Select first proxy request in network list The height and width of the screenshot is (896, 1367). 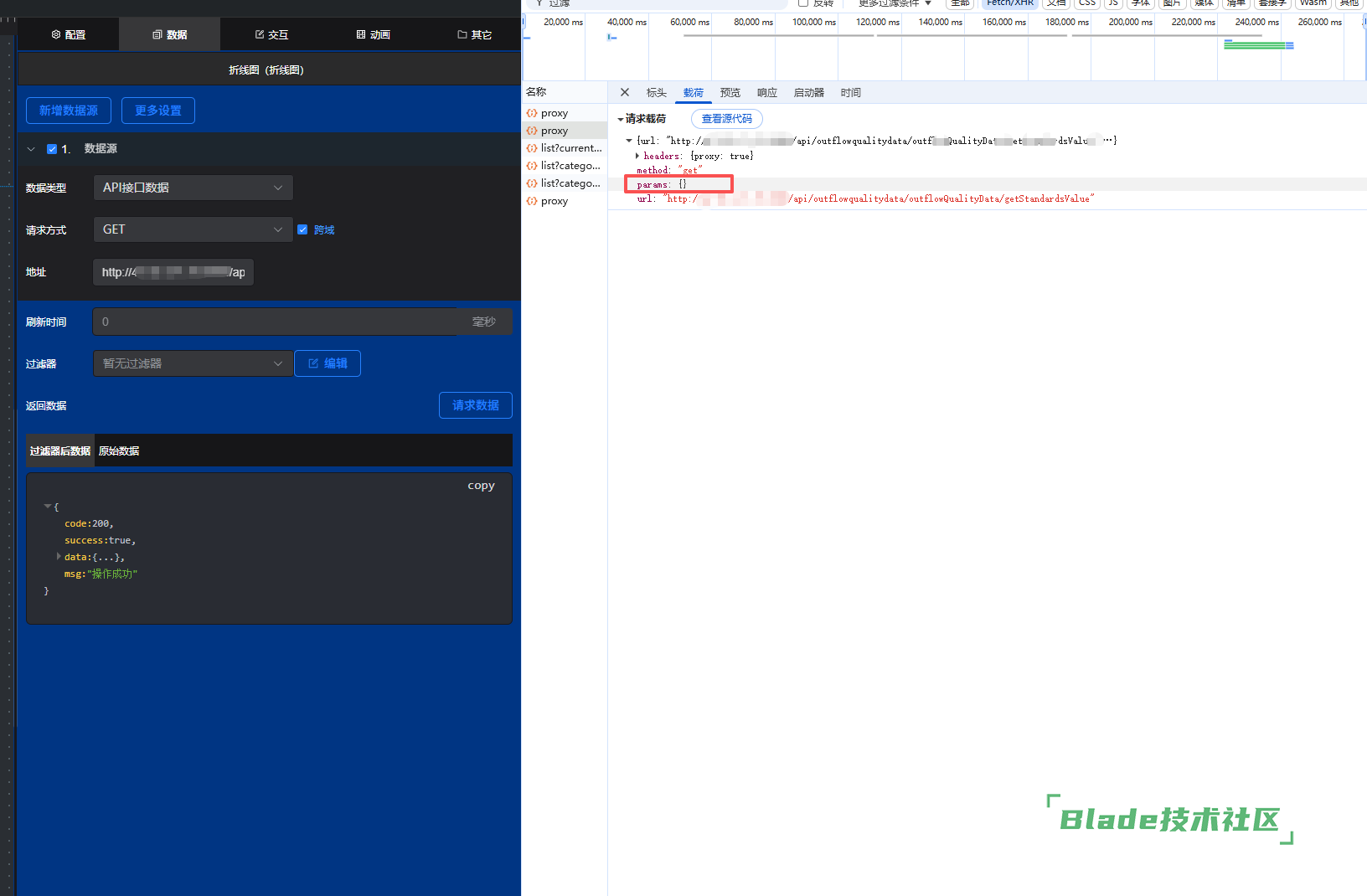click(x=554, y=113)
